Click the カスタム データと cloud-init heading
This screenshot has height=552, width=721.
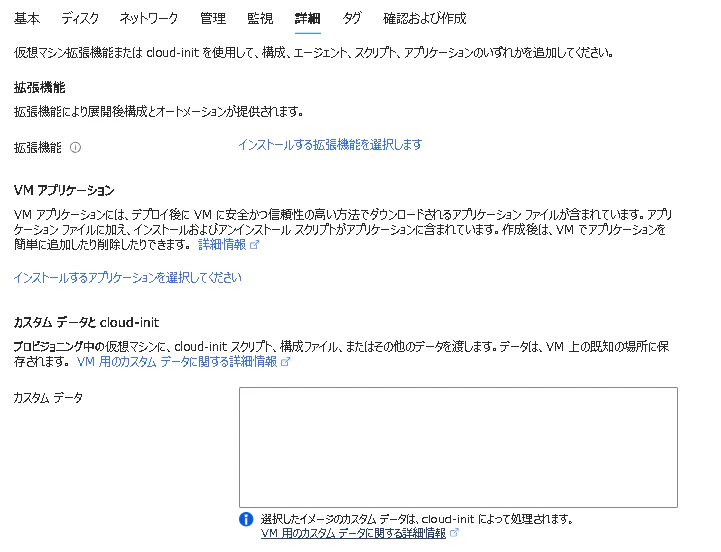click(86, 322)
